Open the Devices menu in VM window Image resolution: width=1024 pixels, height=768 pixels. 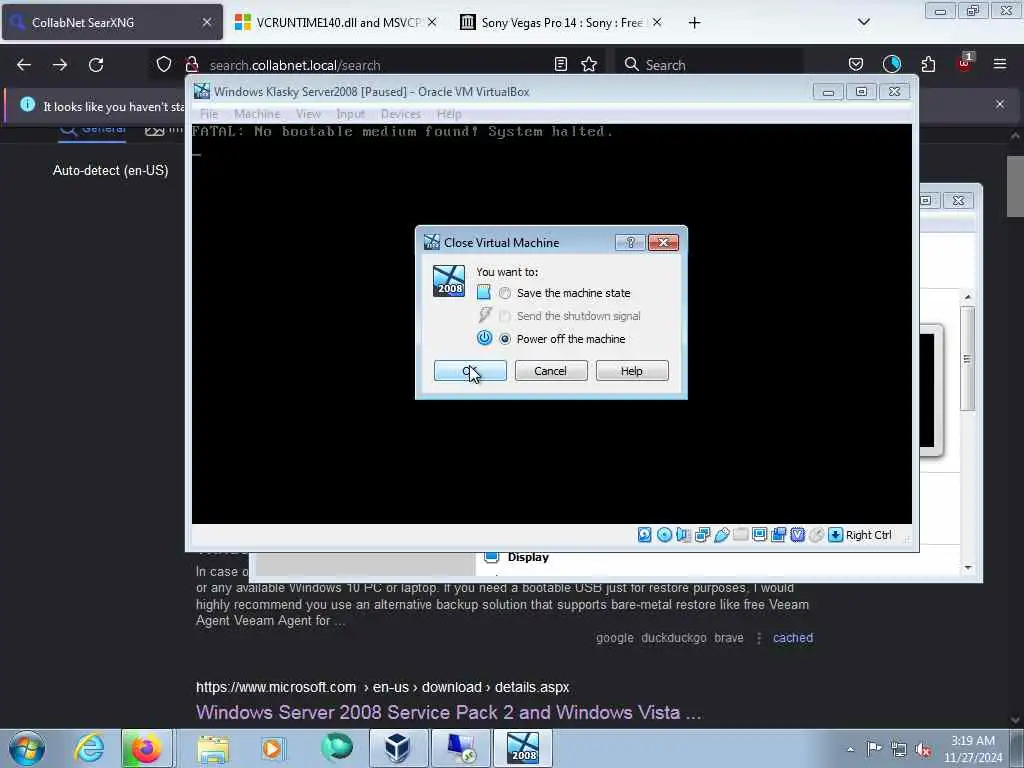pos(401,114)
